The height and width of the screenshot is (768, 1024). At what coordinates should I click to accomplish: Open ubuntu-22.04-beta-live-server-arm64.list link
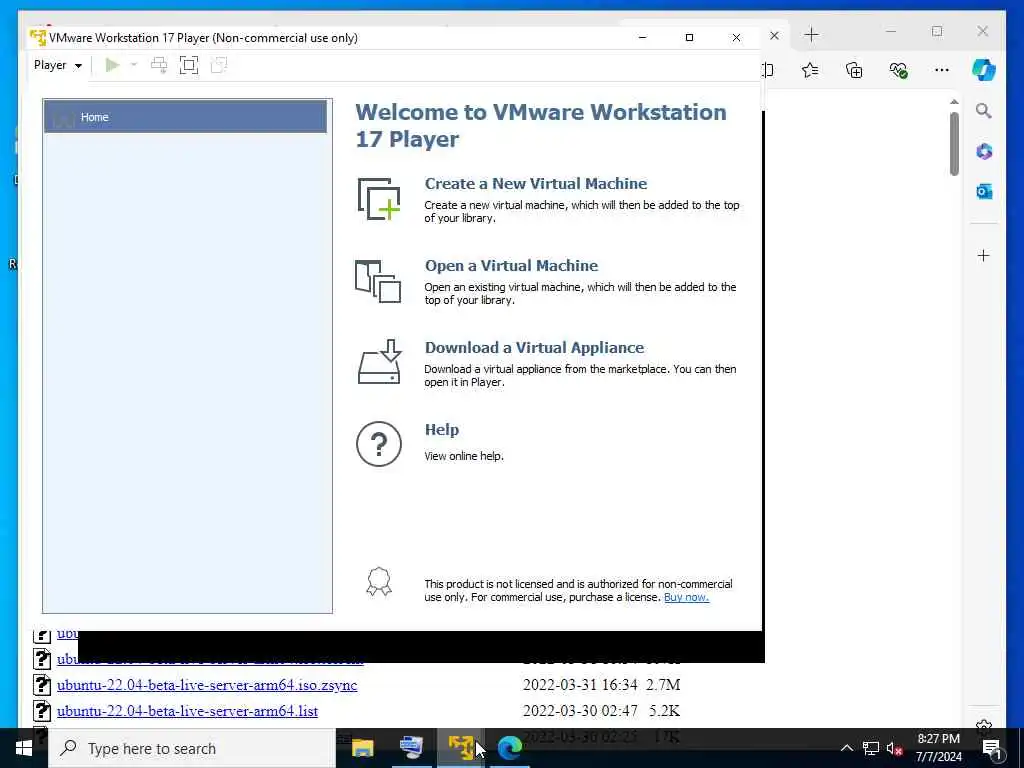coord(187,711)
